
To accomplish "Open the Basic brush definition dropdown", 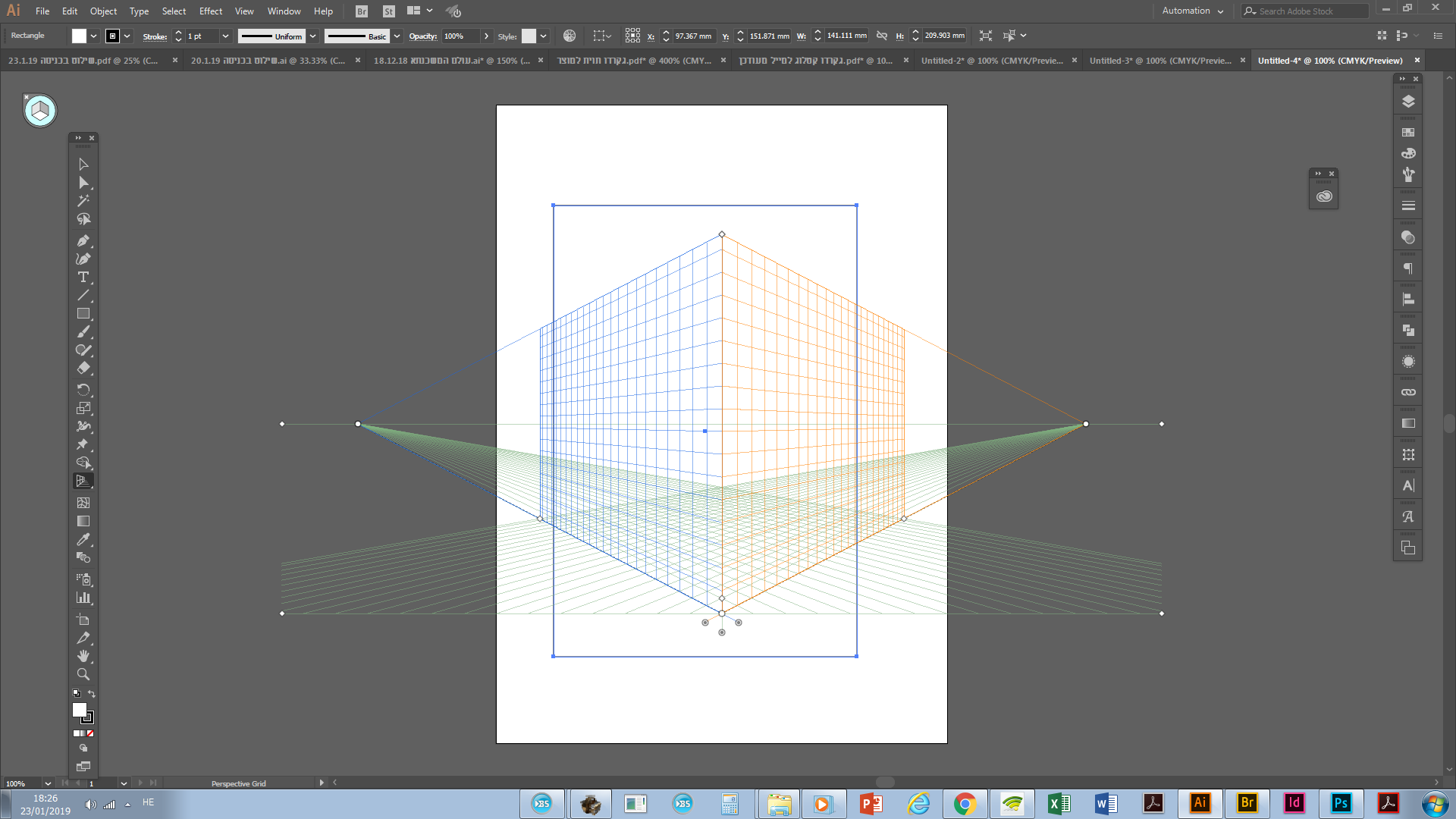I will (x=397, y=36).
